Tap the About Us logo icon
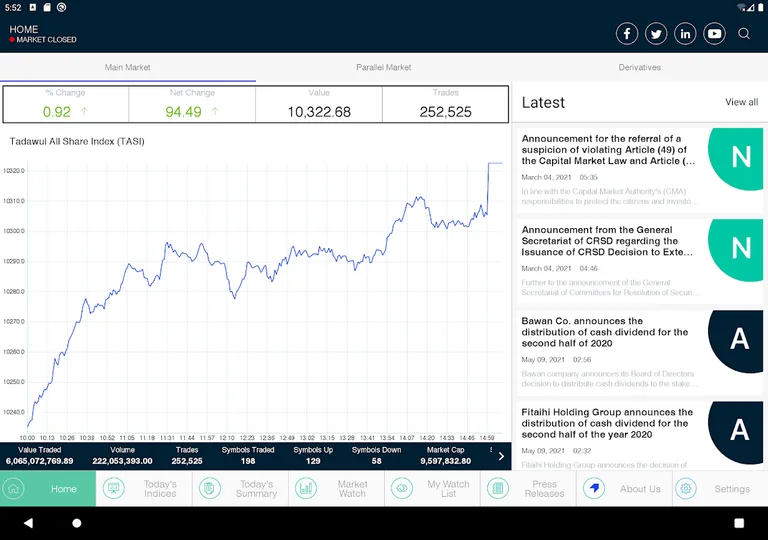 pos(594,489)
